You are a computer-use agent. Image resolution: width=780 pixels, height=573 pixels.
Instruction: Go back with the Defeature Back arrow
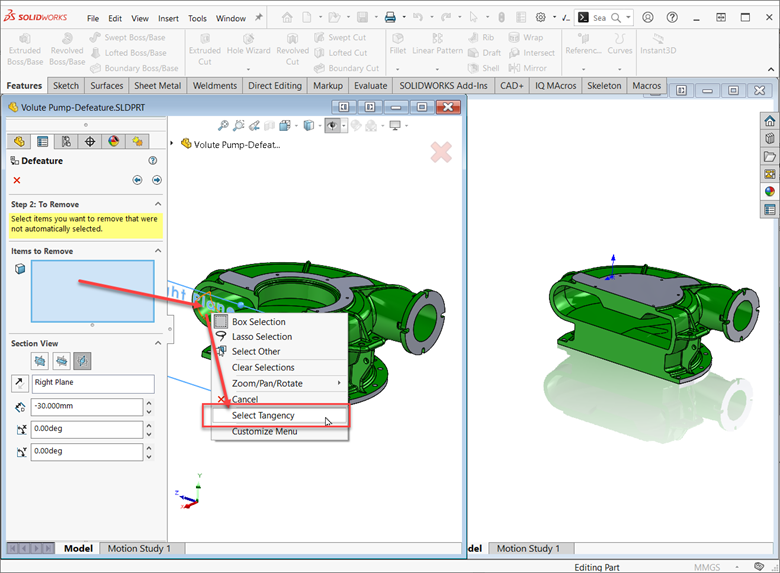(137, 180)
